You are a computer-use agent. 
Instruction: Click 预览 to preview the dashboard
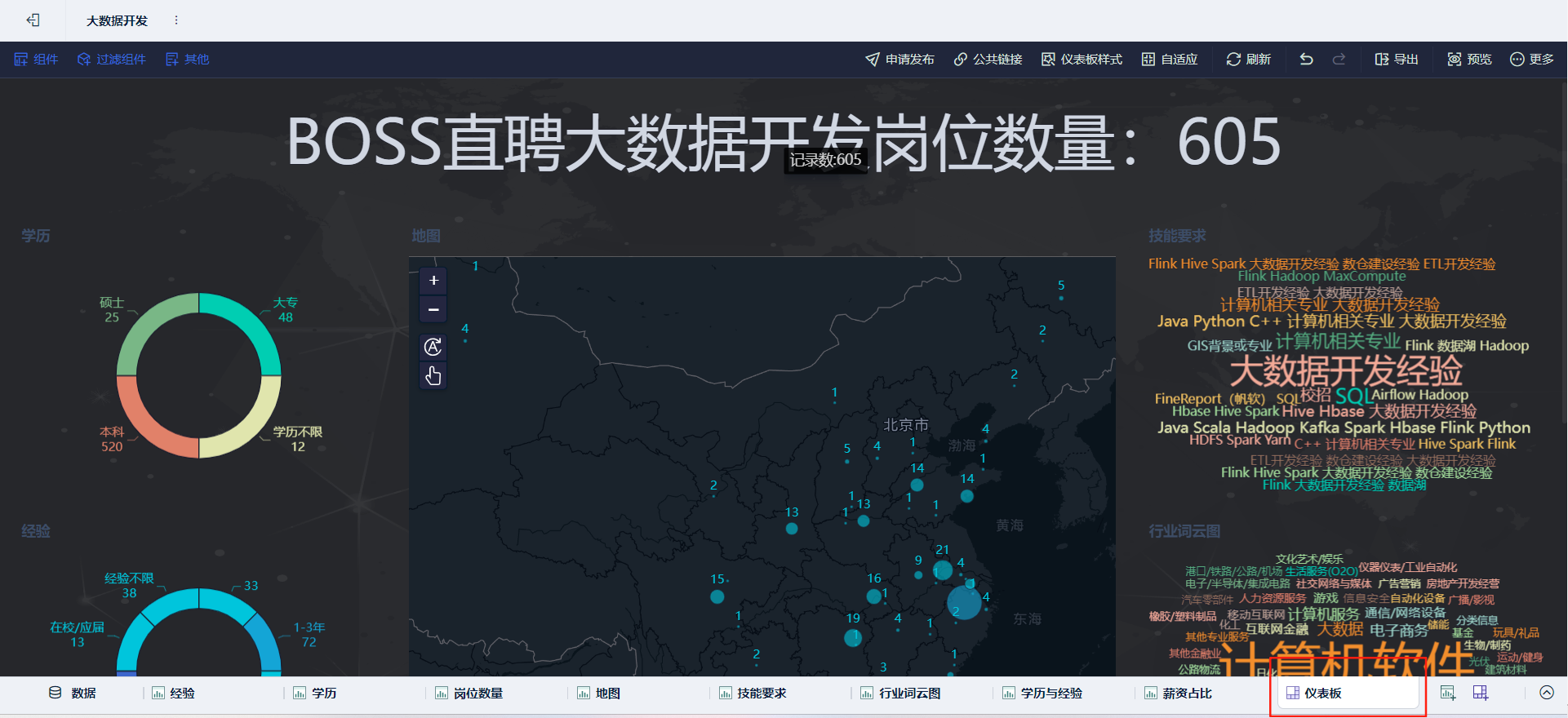(1470, 60)
